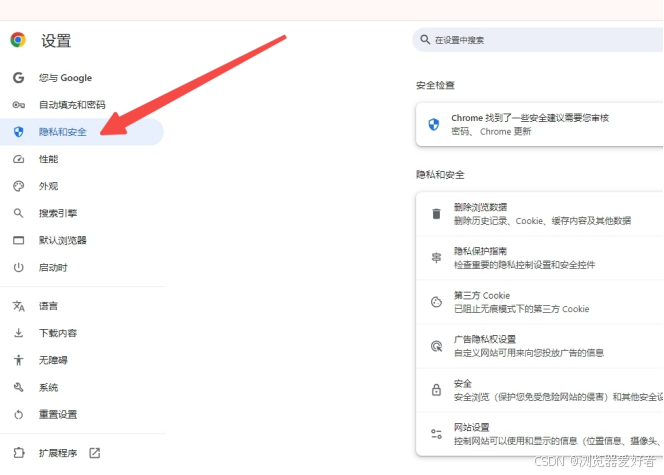Click the padlock icon for 安全
Screen dimensions: 664x475
(x=436, y=389)
